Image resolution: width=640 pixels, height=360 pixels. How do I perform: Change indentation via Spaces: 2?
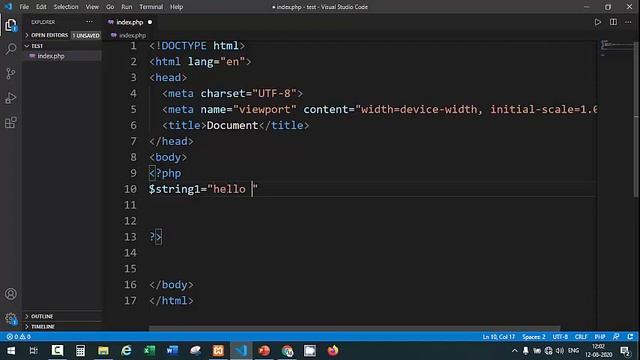[x=533, y=337]
